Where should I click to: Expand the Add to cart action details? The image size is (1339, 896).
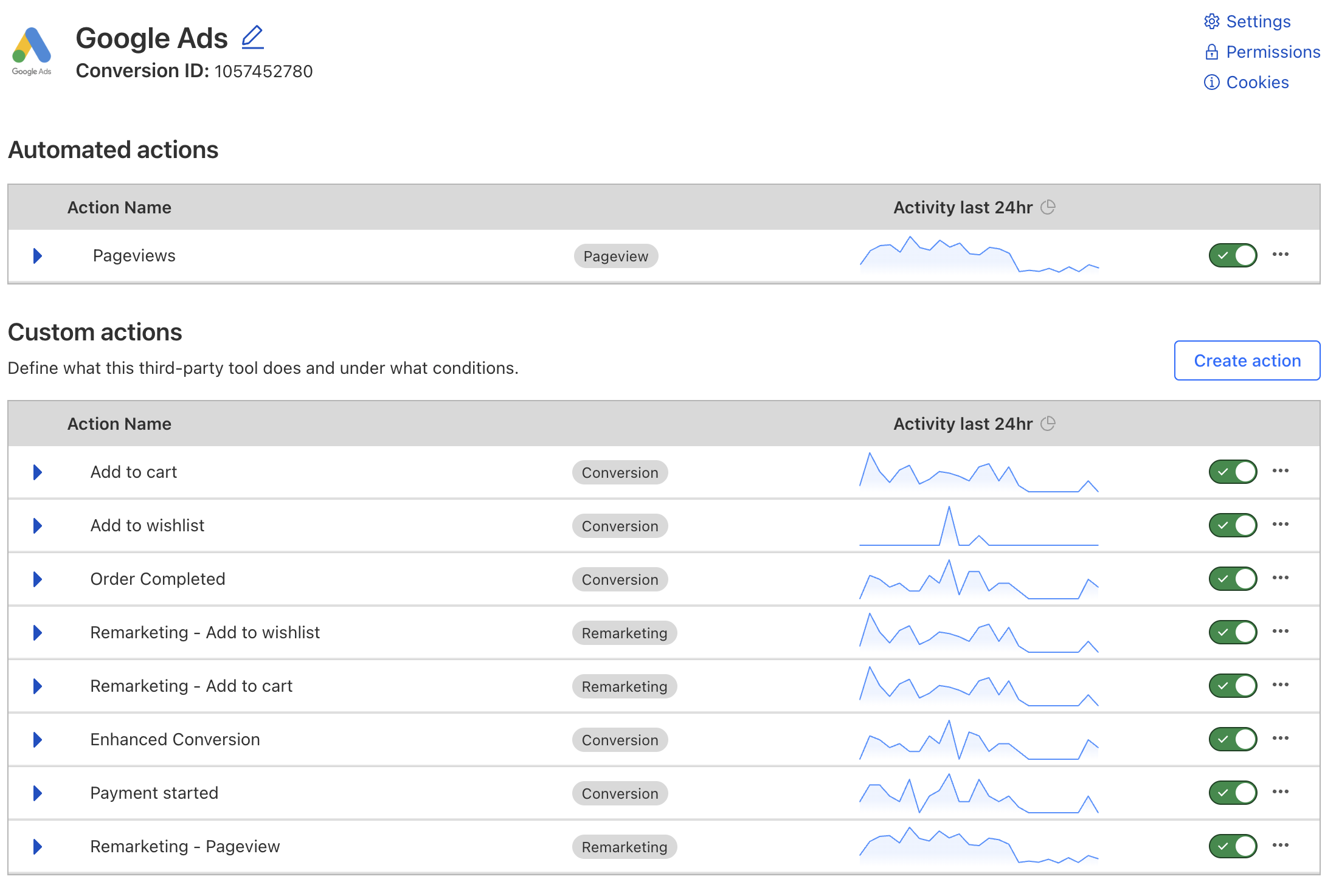click(38, 472)
